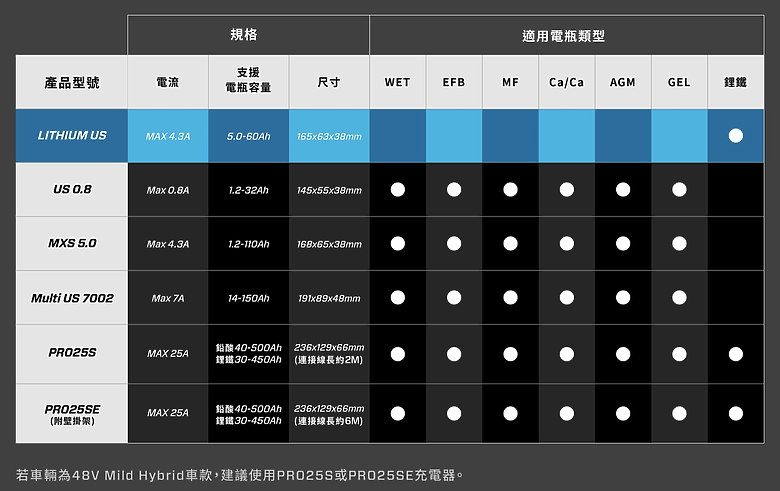This screenshot has width=780, height=491.
Task: Select the PRO25SE (附壁掛架) product name
Action: (72, 414)
